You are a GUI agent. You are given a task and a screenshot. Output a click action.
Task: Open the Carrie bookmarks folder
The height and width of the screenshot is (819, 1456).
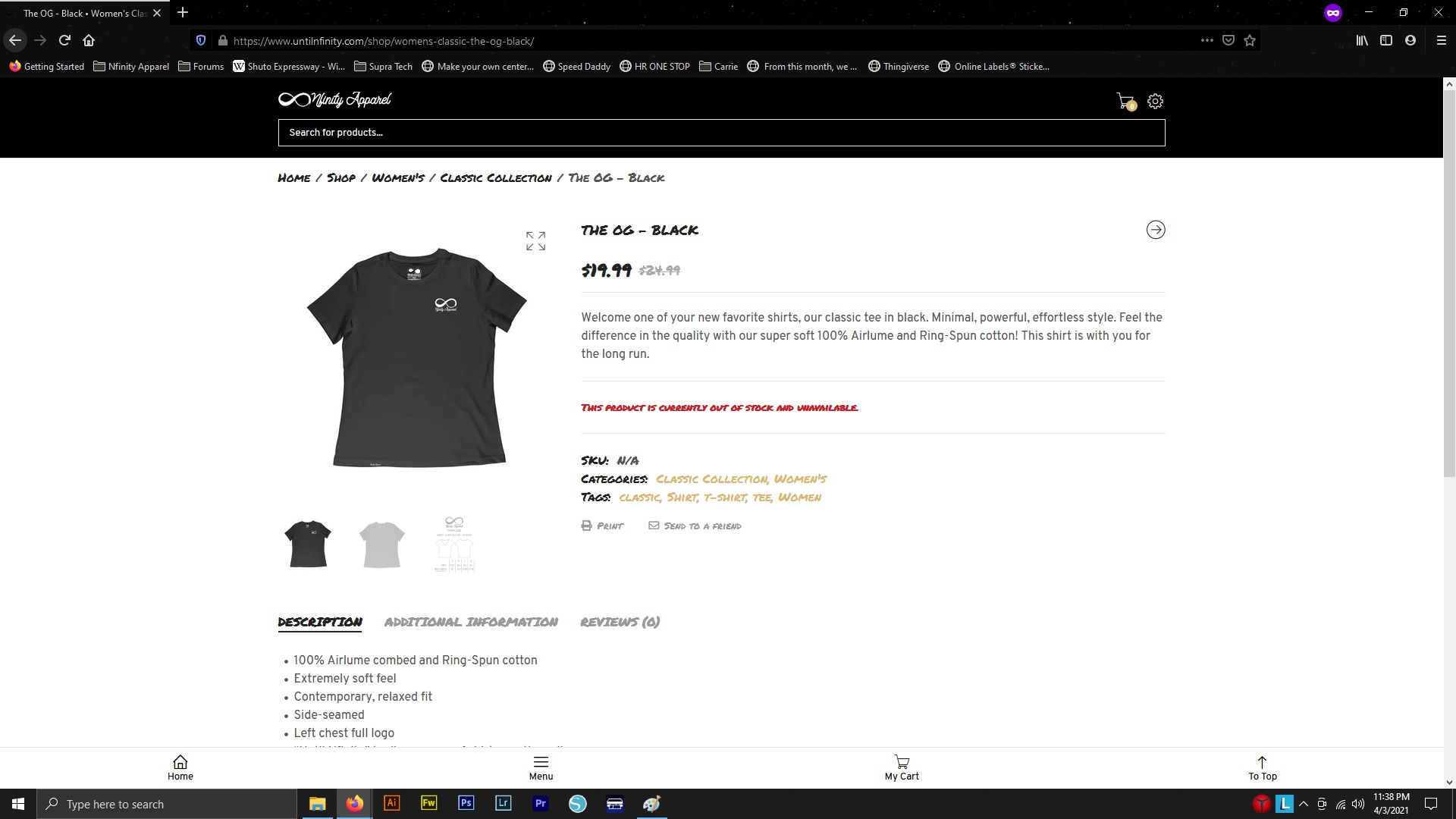[x=718, y=66]
